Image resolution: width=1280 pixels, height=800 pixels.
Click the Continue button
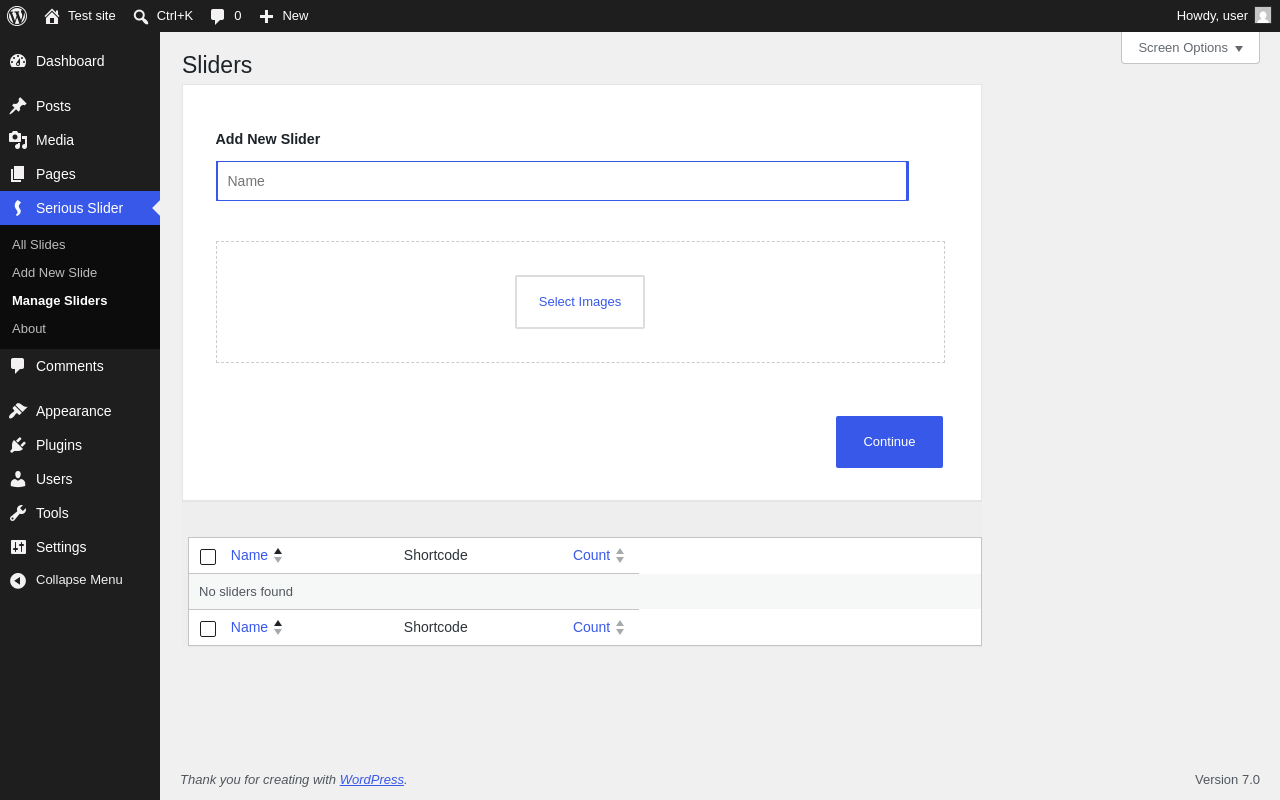pos(889,442)
